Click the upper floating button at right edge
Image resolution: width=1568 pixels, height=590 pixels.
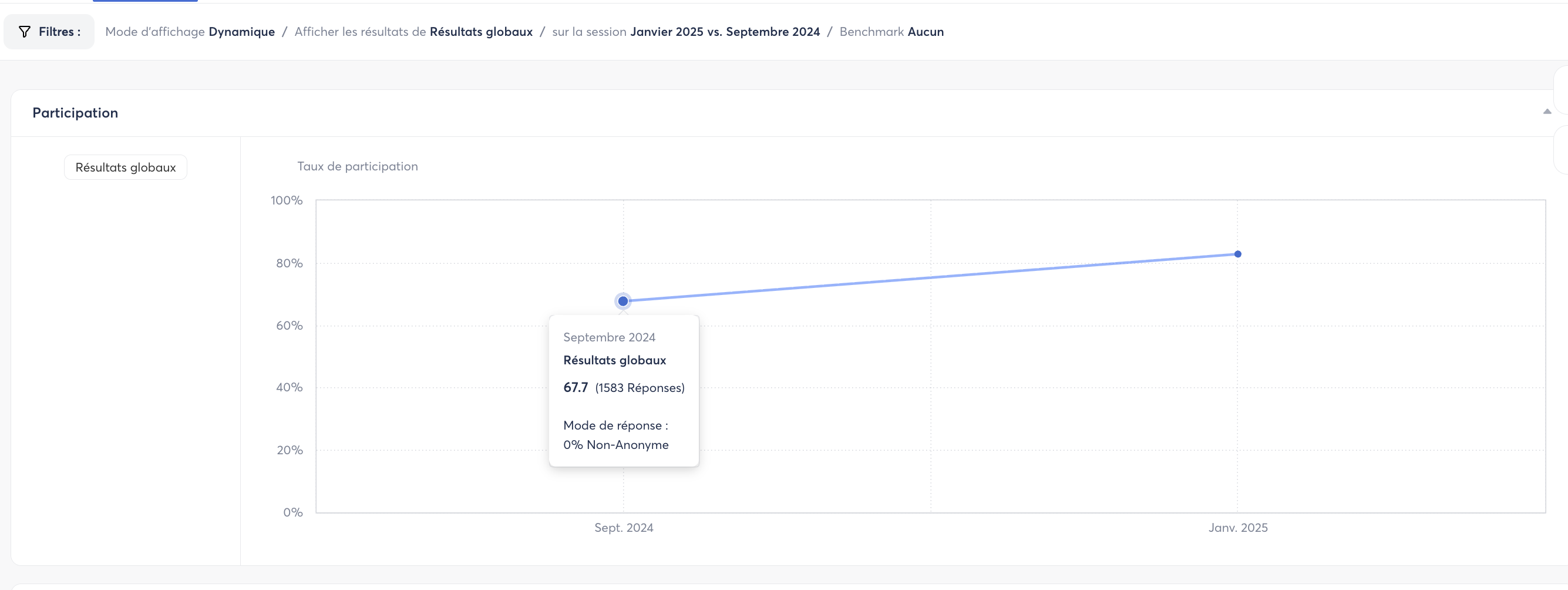coord(1562,89)
